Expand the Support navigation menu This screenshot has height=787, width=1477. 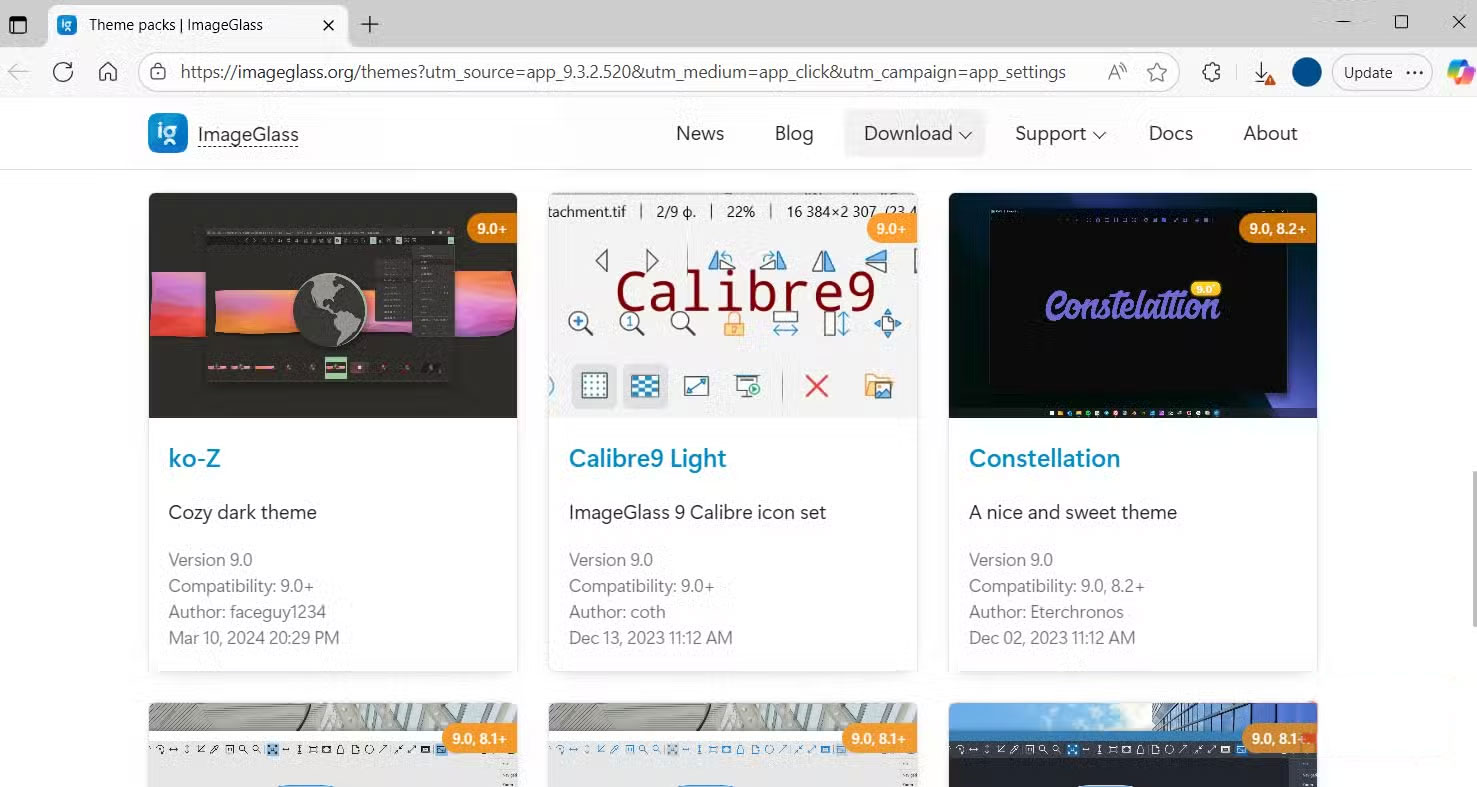[1059, 132]
